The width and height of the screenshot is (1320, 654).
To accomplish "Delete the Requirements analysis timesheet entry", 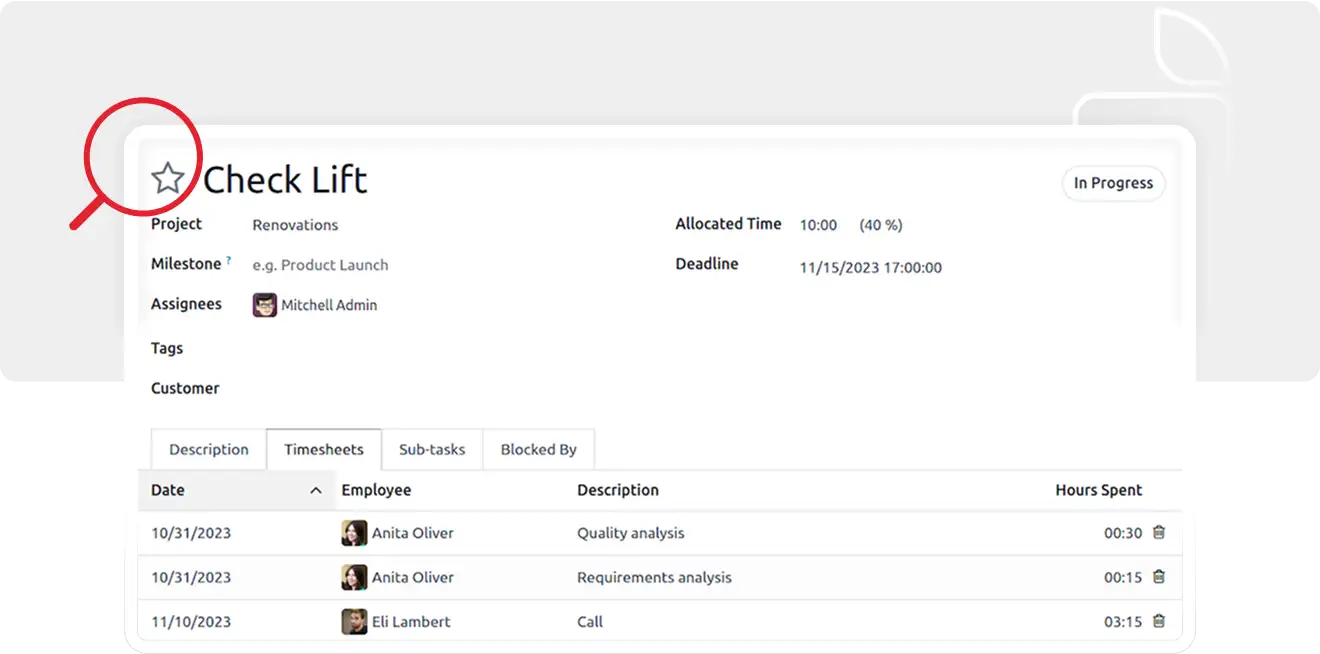I will pyautogui.click(x=1159, y=577).
